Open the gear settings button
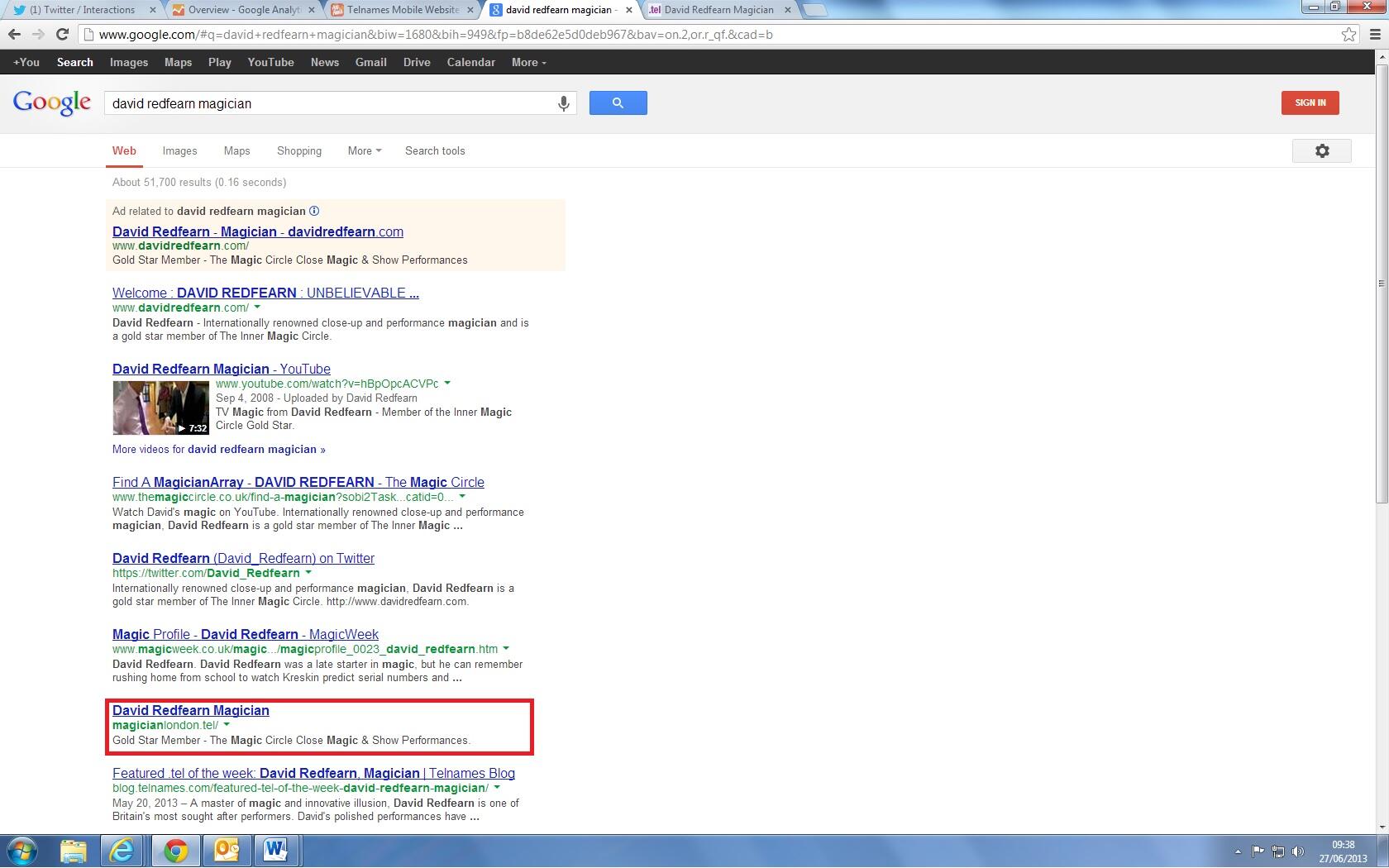The image size is (1389, 868). [x=1321, y=151]
